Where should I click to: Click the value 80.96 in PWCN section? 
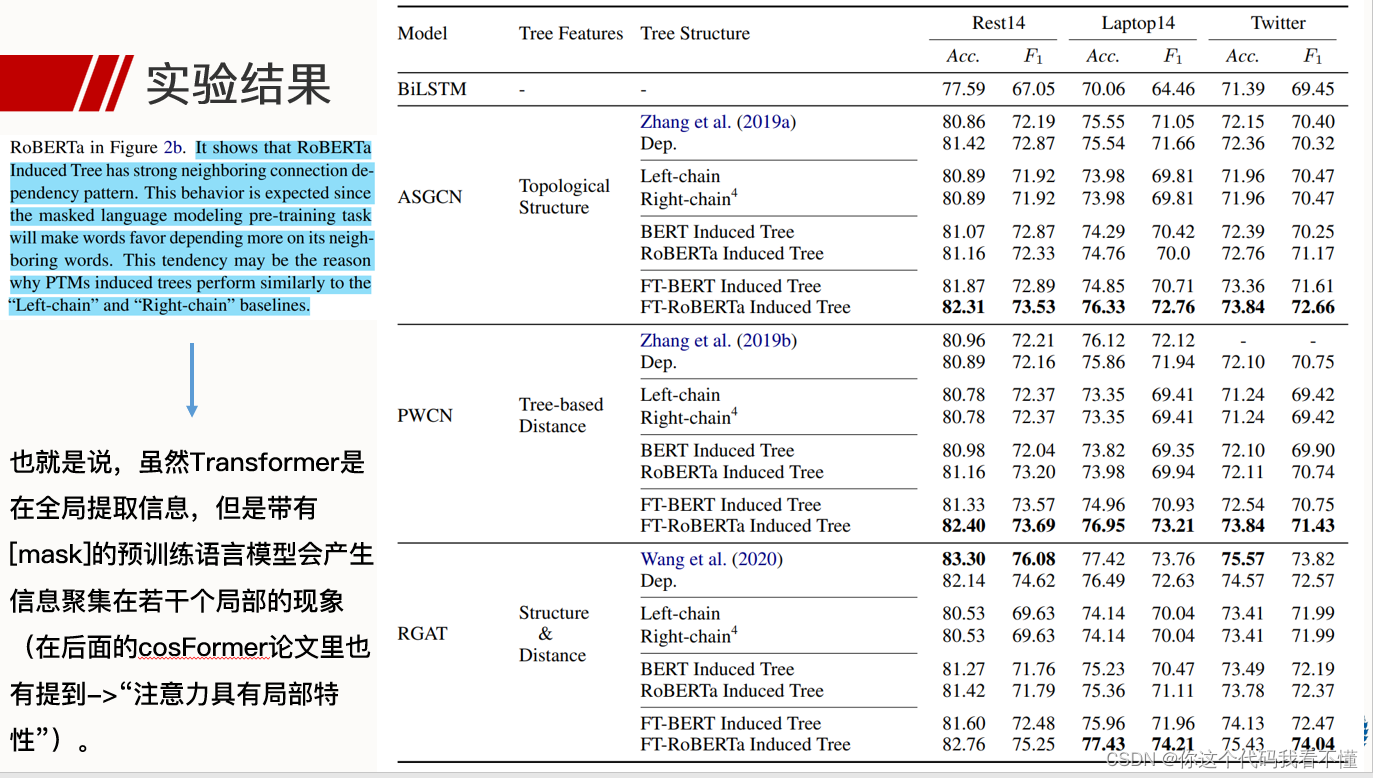pos(964,341)
